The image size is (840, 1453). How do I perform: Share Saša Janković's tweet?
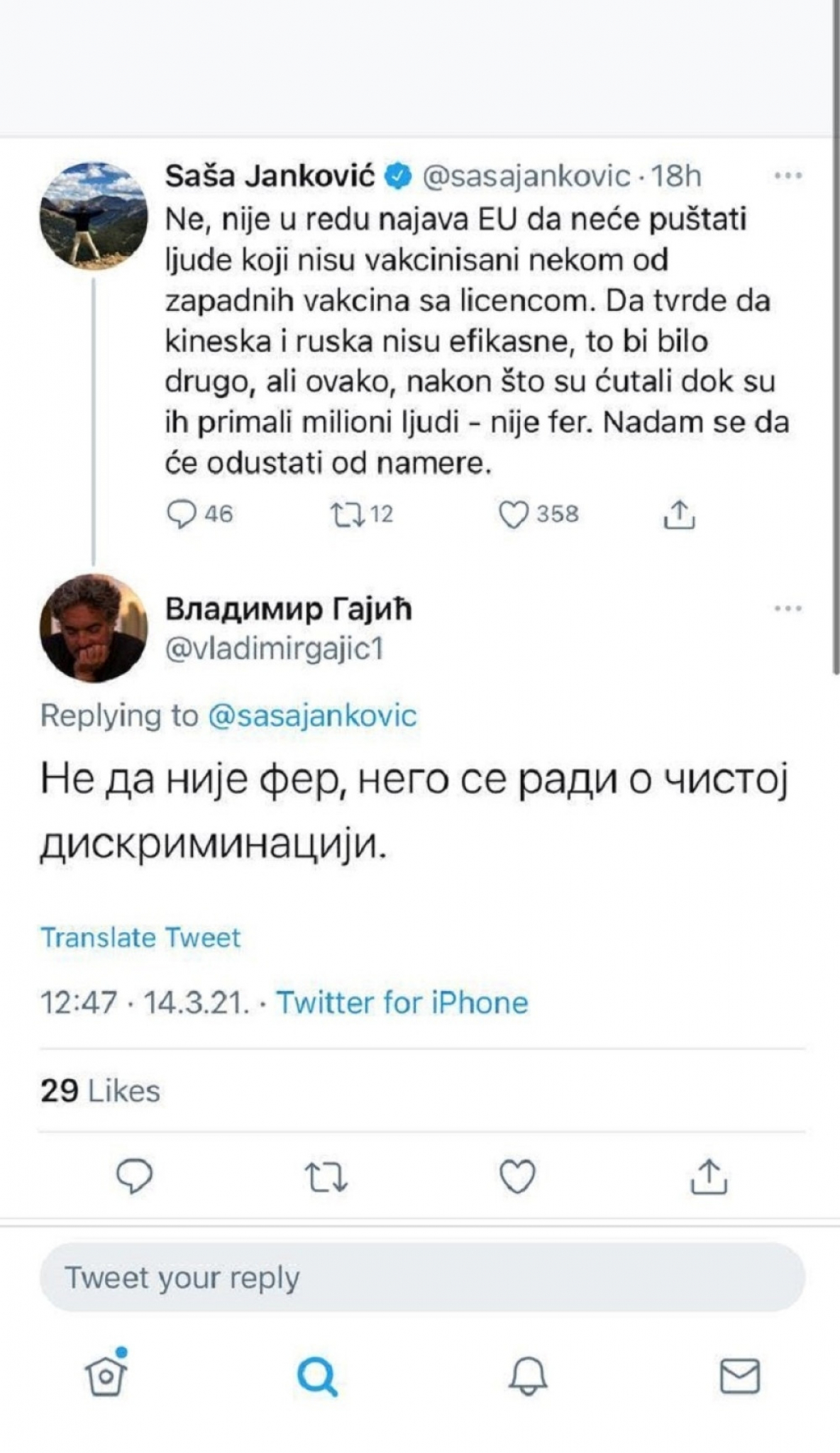pyautogui.click(x=679, y=514)
